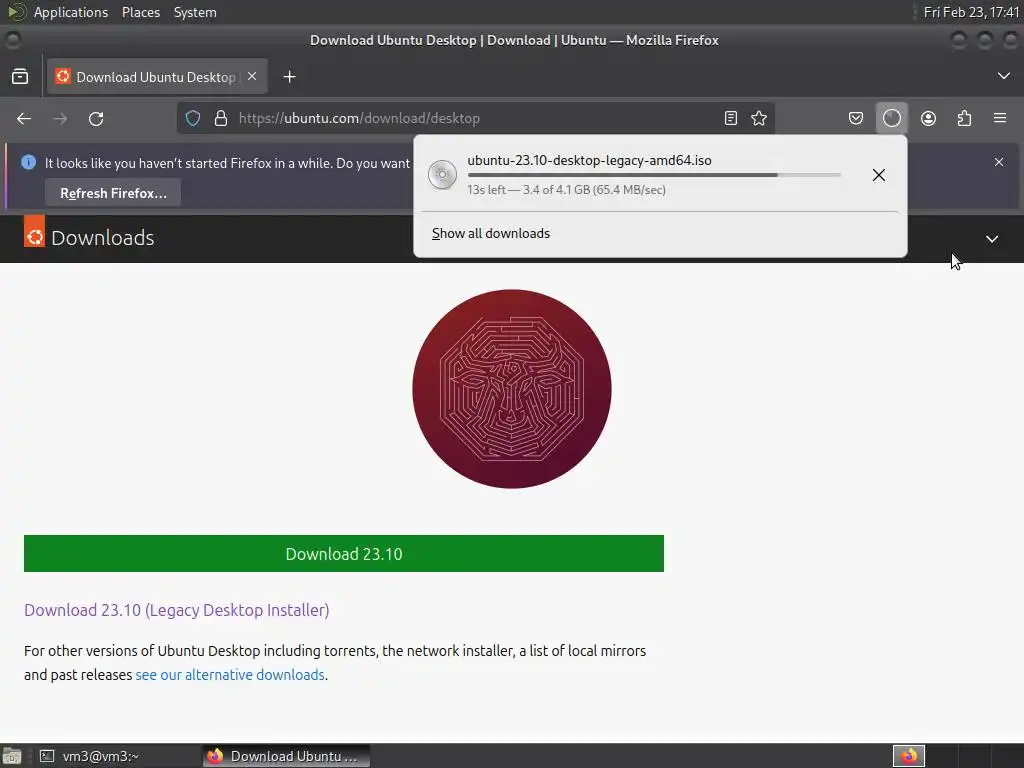The image size is (1024, 768).
Task: Click the '13s left — 3.4 of 4.1 GB' status text
Action: (566, 190)
